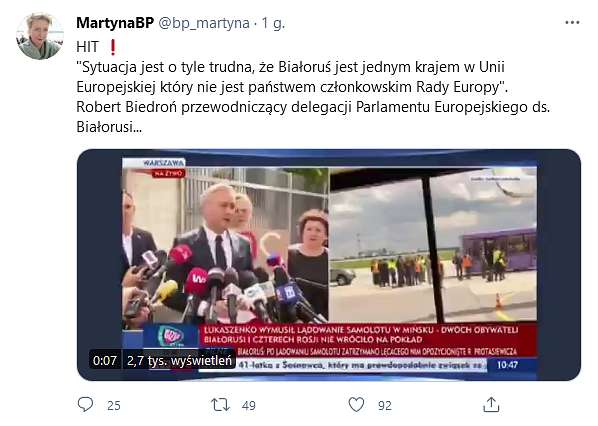
Task: Click the MartynaBP display name
Action: (x=115, y=23)
